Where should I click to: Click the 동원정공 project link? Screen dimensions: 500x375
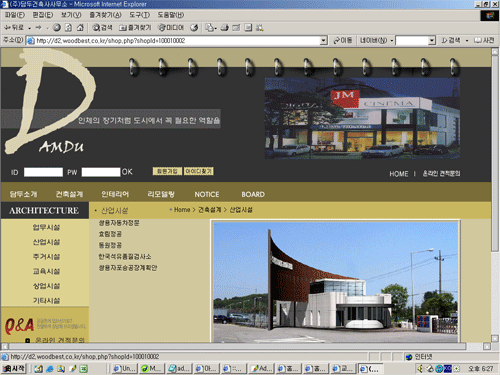click(x=110, y=245)
